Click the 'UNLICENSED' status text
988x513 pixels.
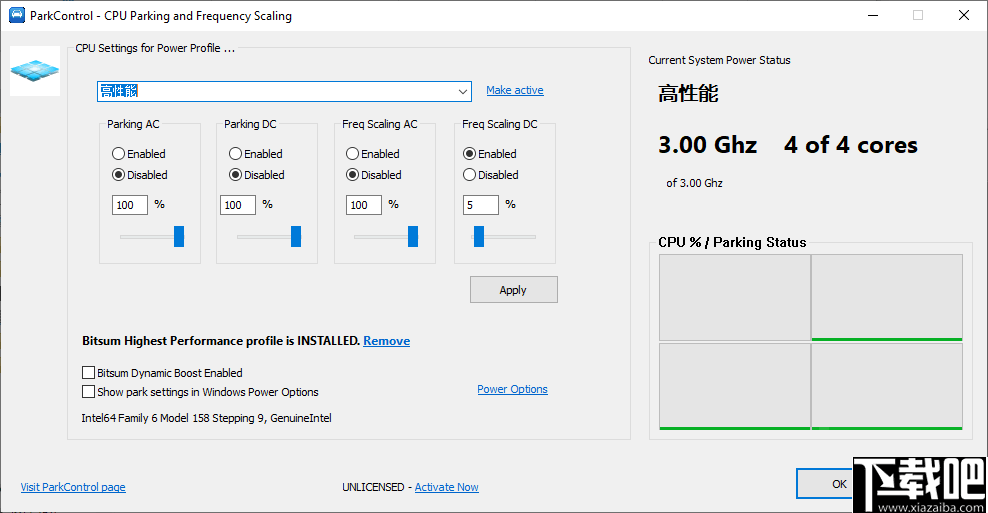click(373, 487)
